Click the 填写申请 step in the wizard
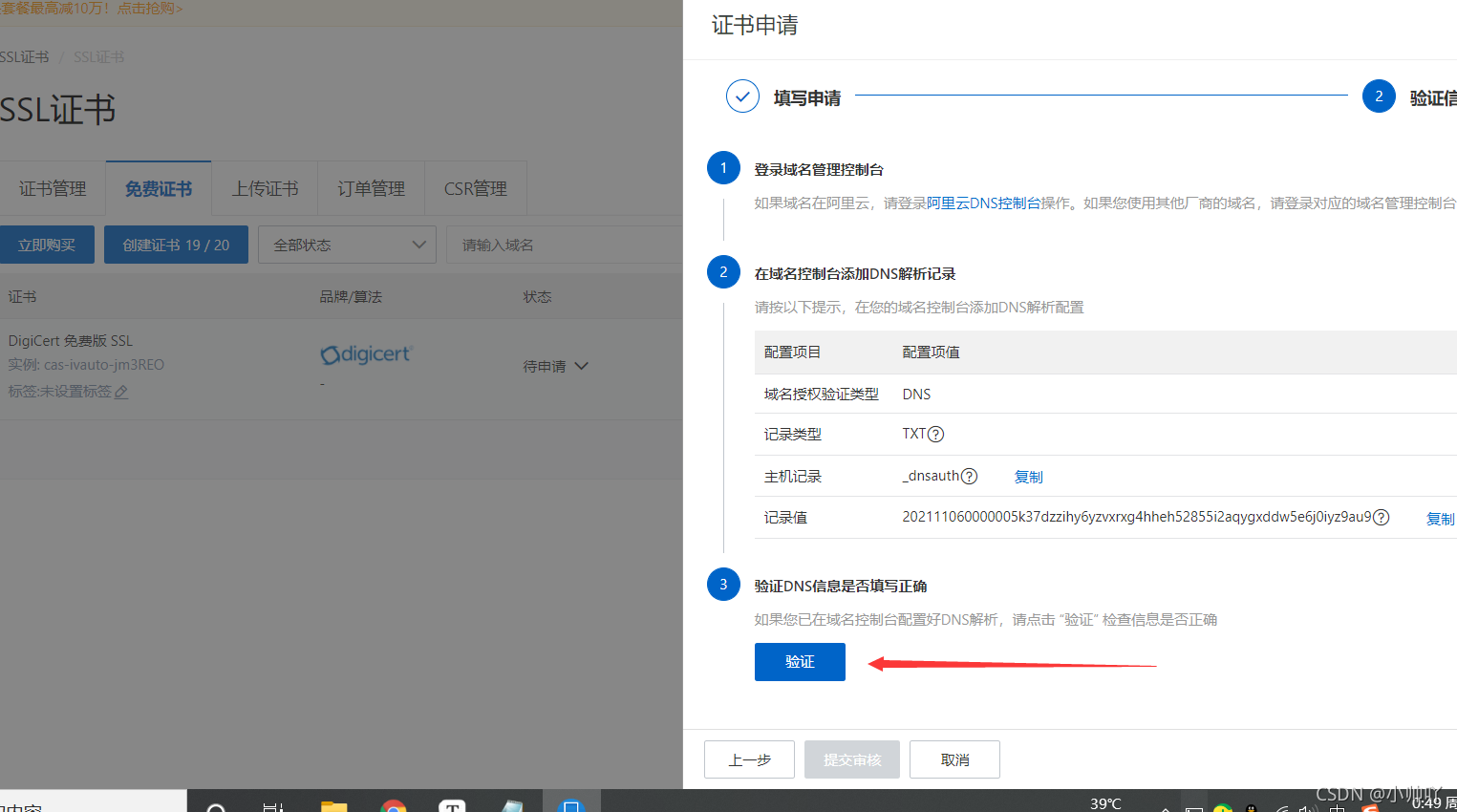The height and width of the screenshot is (812, 1457). (806, 97)
